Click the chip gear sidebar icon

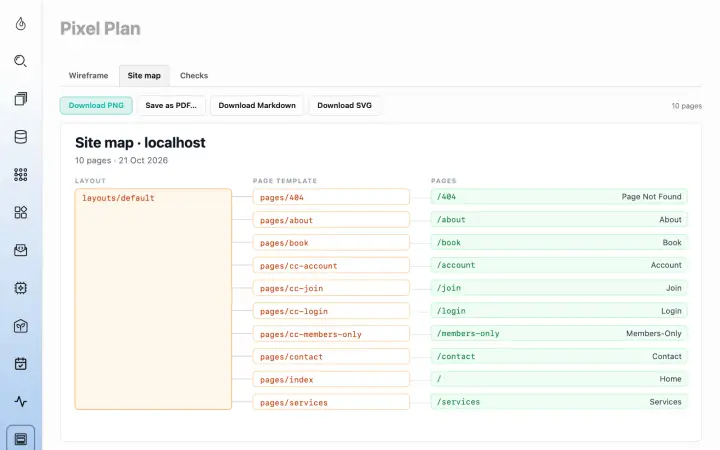[x=21, y=288]
